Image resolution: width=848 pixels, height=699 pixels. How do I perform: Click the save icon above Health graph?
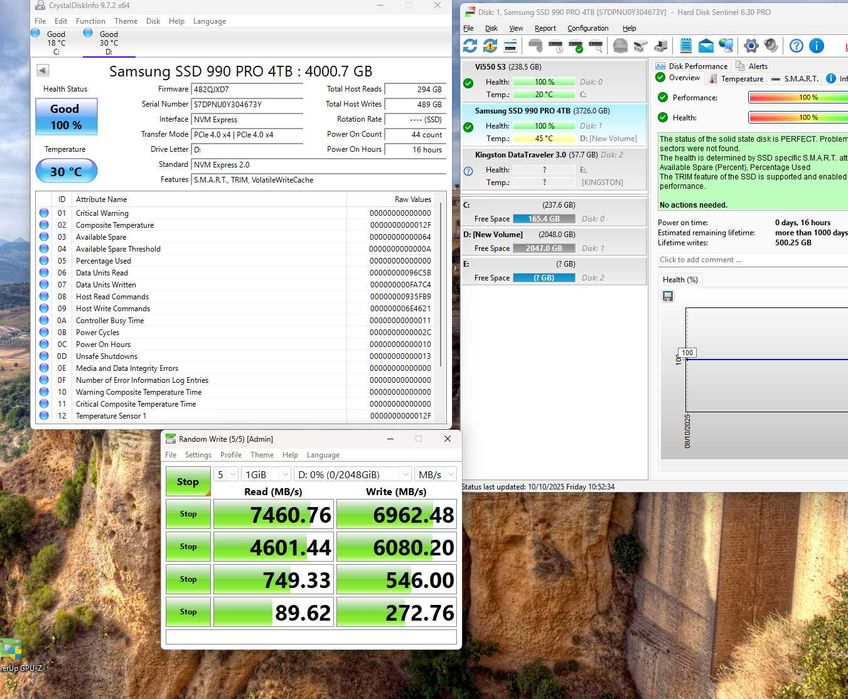pyautogui.click(x=668, y=296)
